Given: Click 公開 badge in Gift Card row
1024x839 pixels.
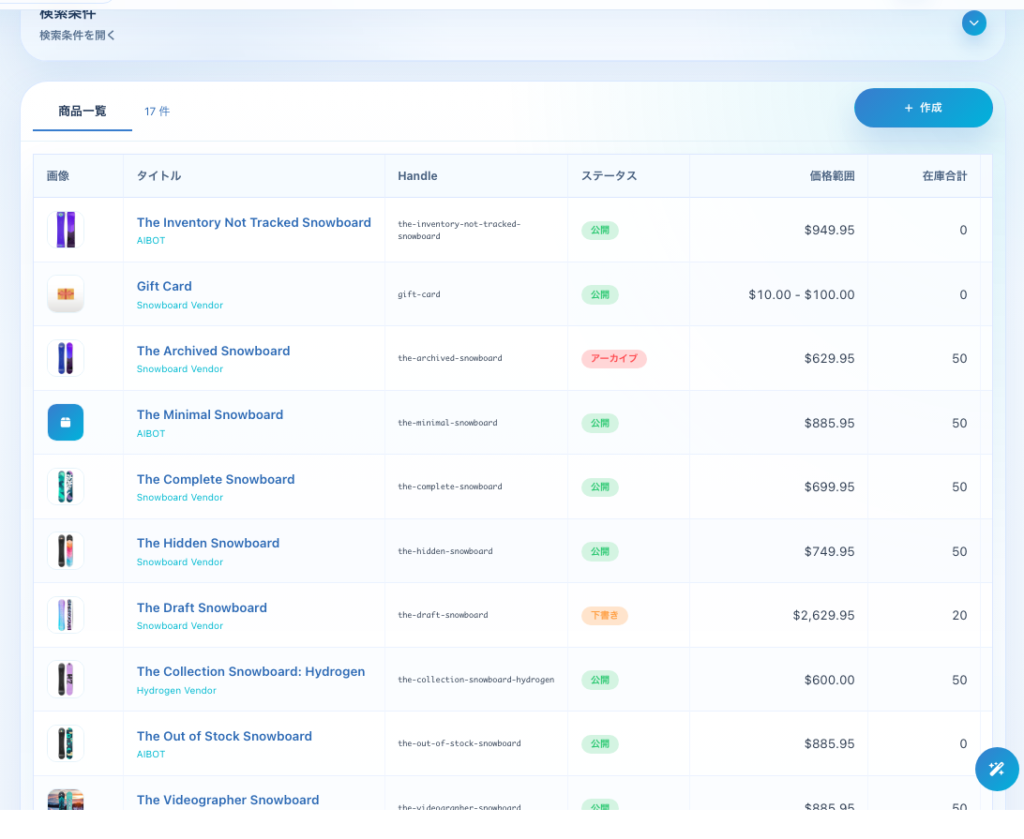Looking at the screenshot, I should coord(600,295).
